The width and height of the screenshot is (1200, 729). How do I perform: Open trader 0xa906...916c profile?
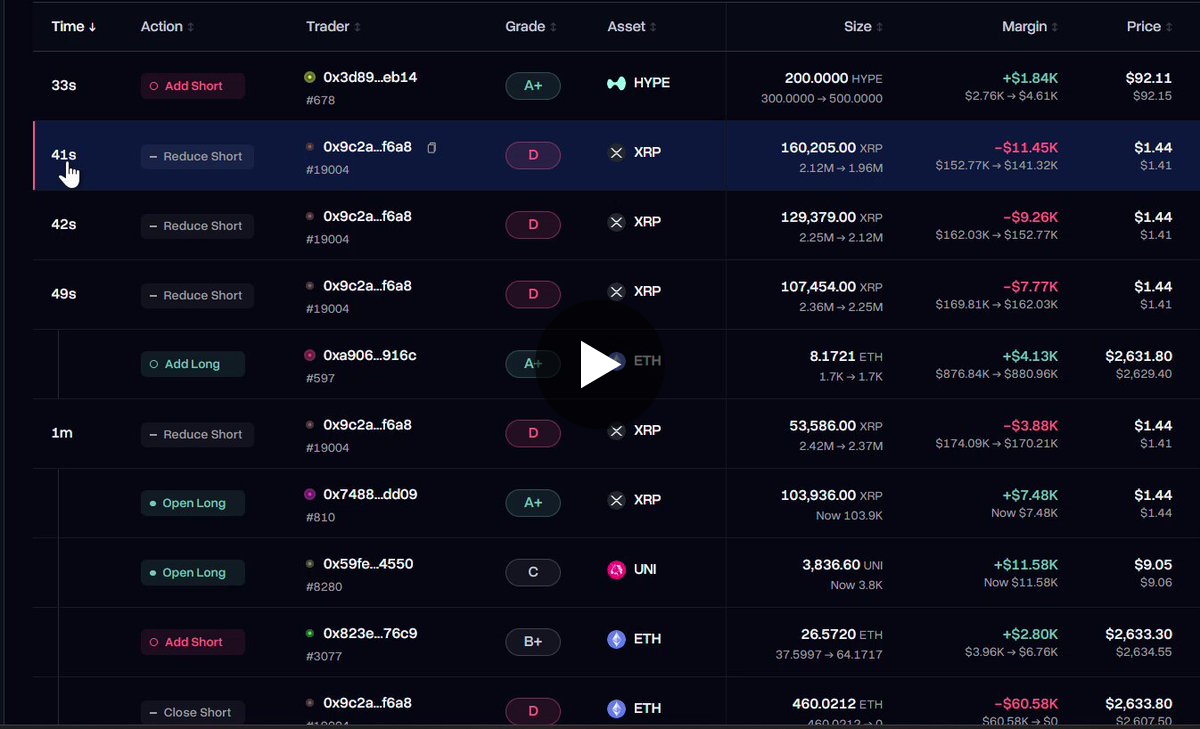[x=370, y=355]
